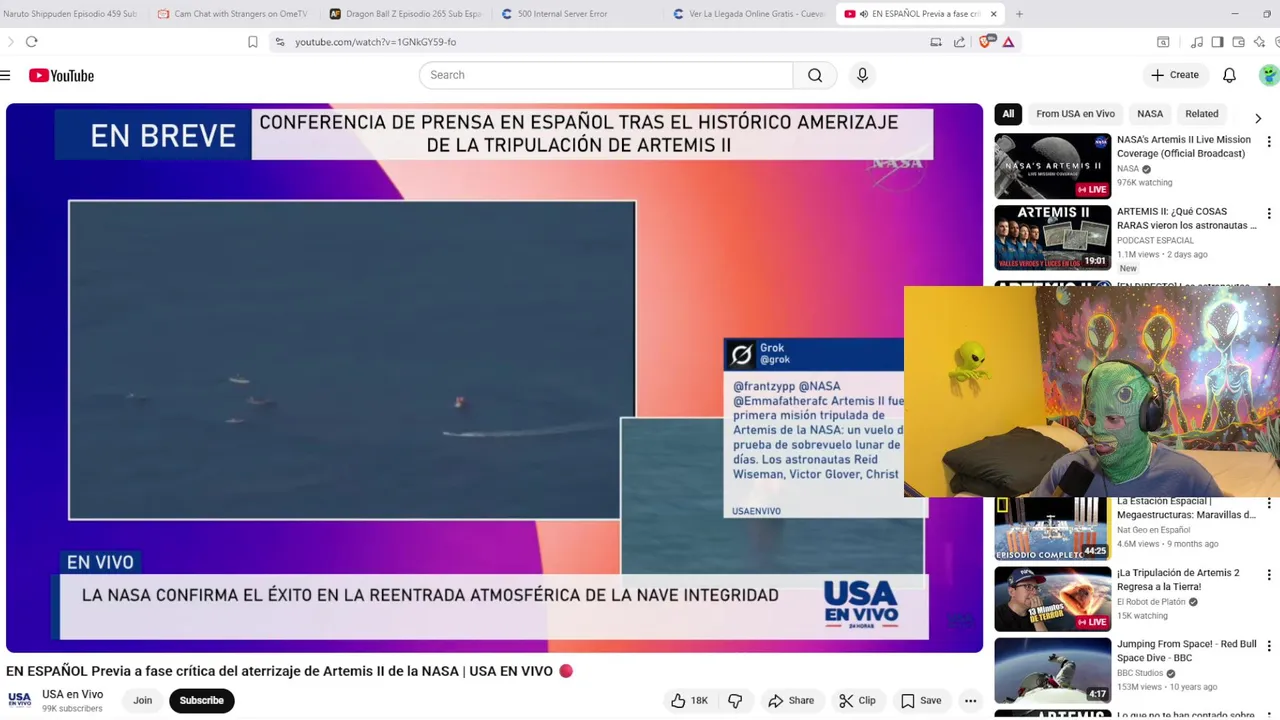The height and width of the screenshot is (720, 1280).
Task: Switch to the Dragon Ball Z Episodio 265 tab
Action: [x=405, y=14]
